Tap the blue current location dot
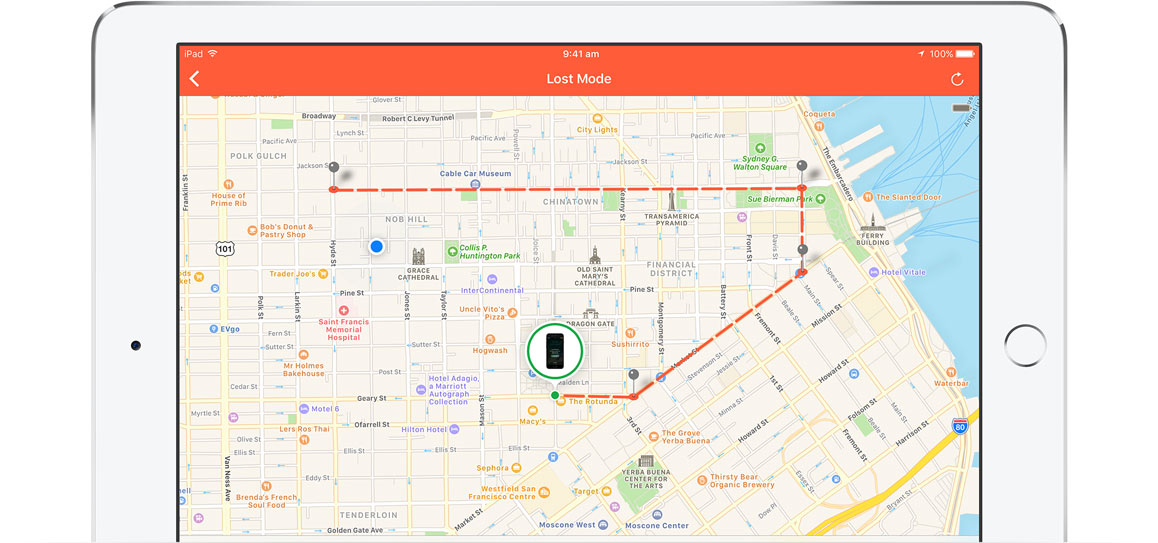 point(377,246)
